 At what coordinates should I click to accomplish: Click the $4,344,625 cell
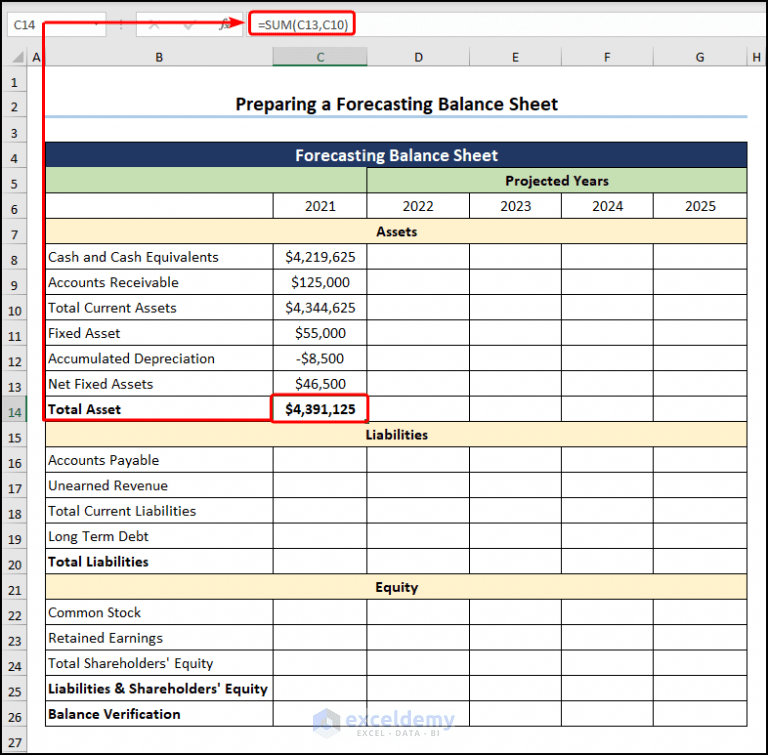pyautogui.click(x=320, y=308)
